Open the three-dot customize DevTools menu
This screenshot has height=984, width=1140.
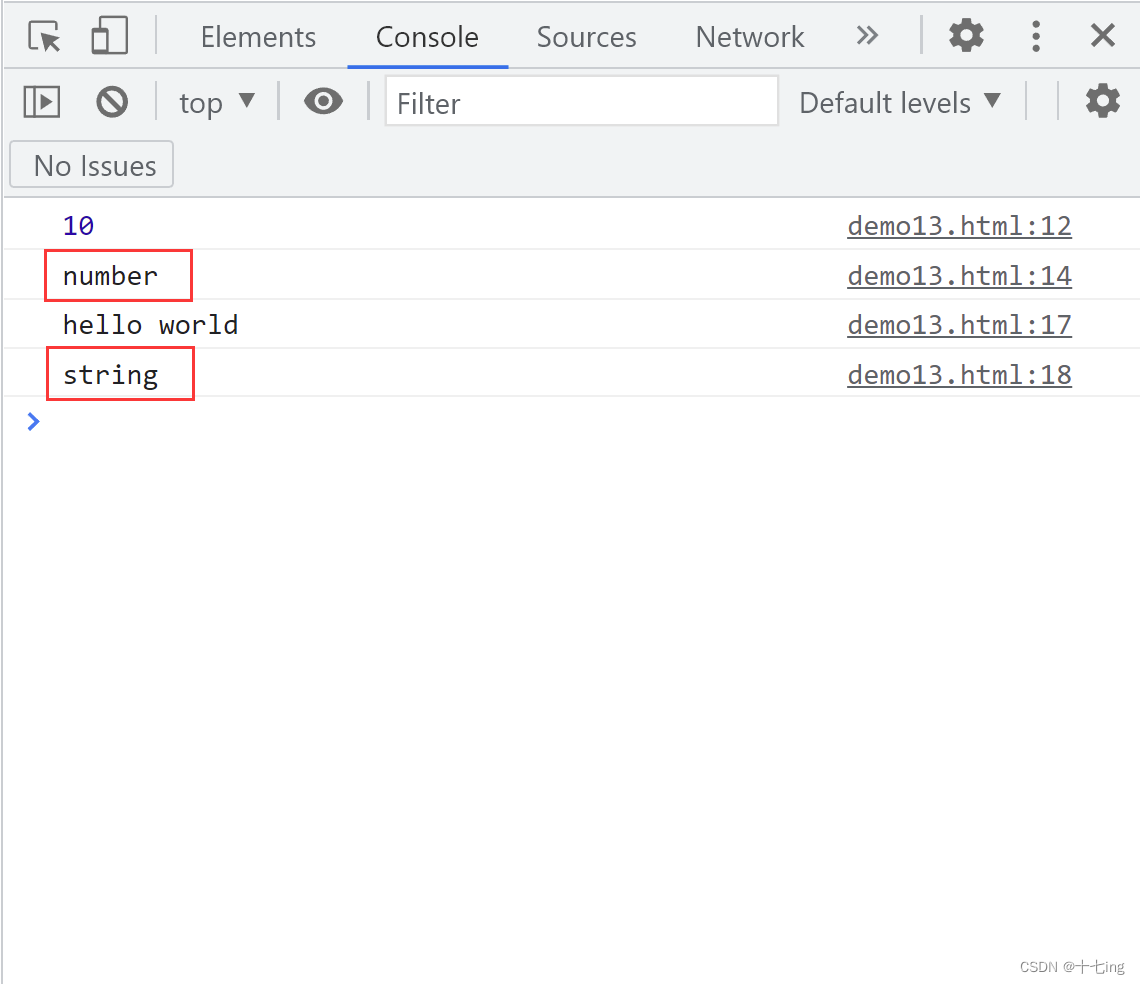tap(1036, 36)
